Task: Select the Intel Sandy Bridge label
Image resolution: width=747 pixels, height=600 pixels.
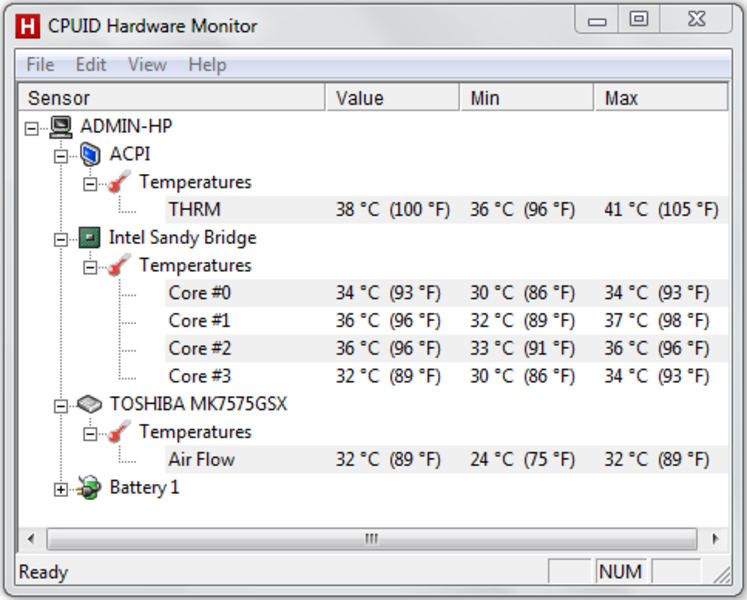Action: tap(182, 237)
